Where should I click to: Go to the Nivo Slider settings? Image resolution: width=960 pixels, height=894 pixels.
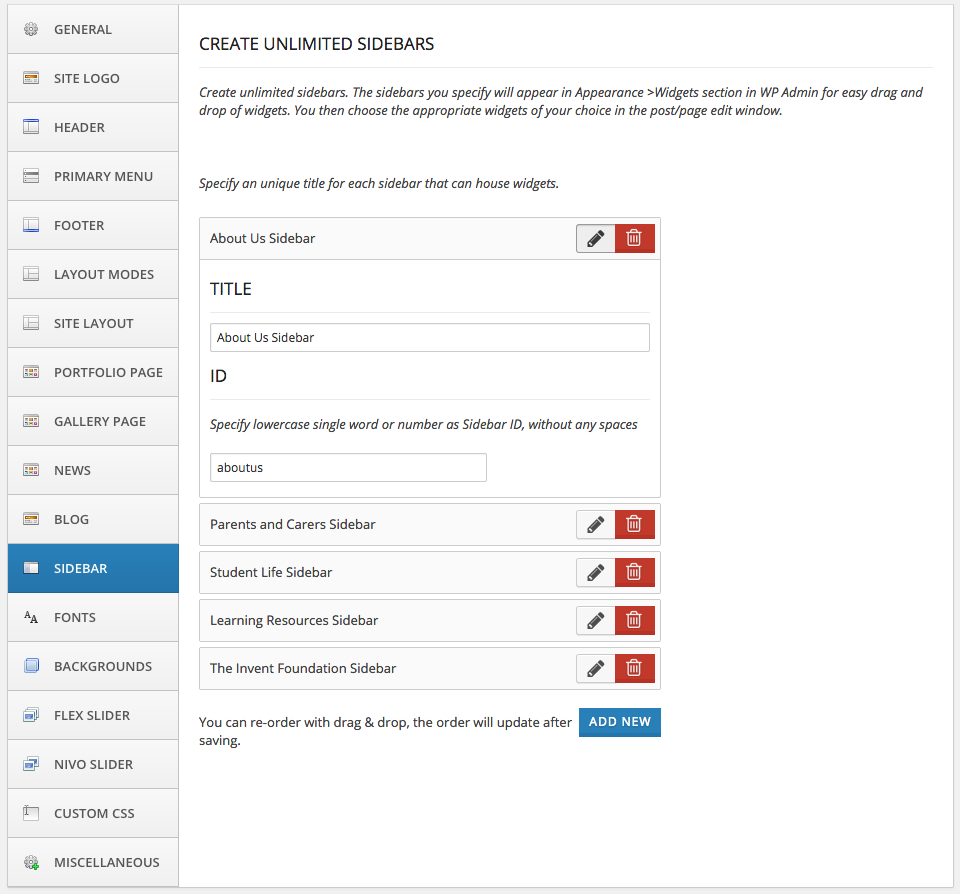[x=92, y=764]
